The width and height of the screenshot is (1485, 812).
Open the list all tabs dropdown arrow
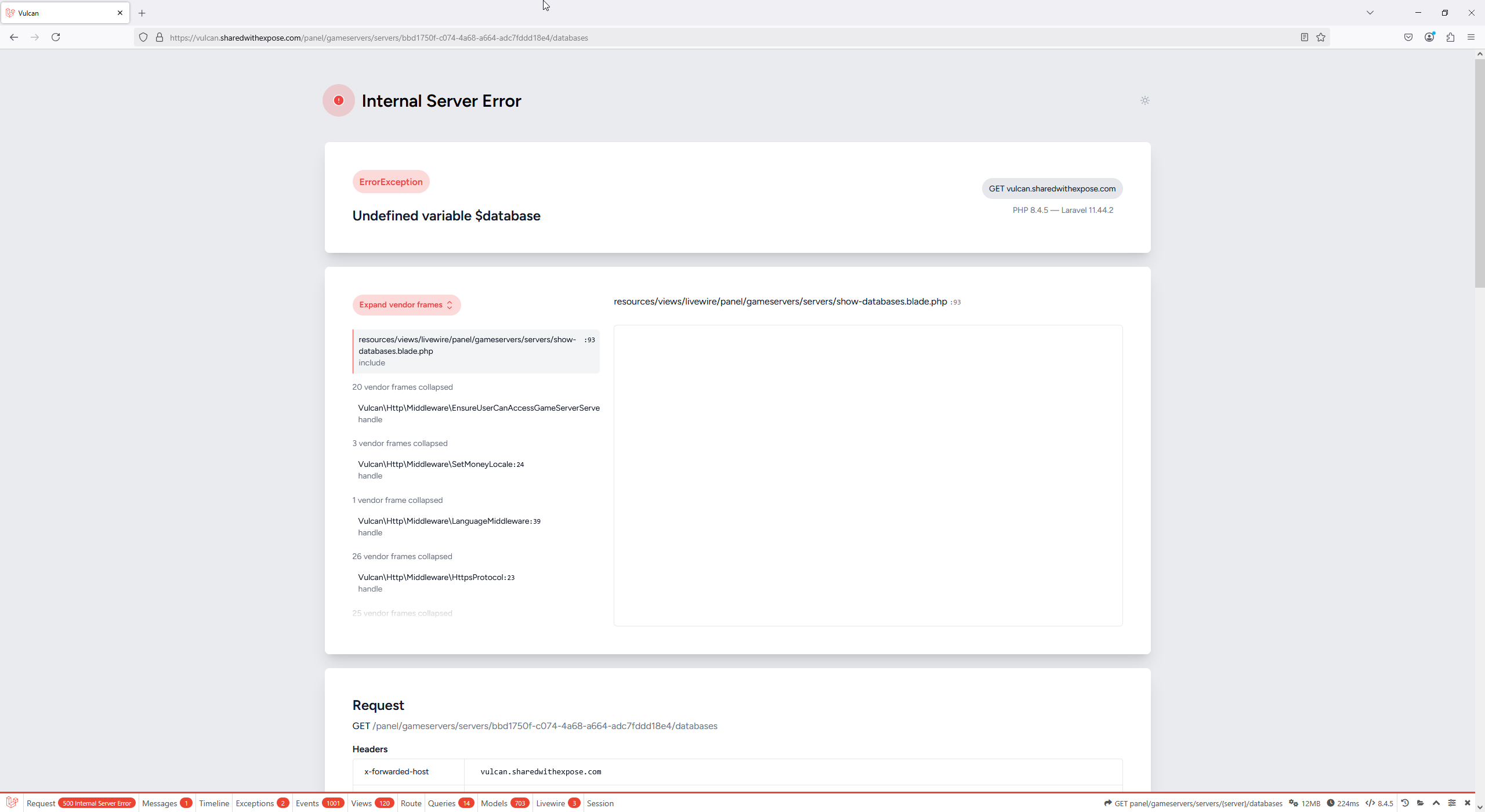[1370, 13]
